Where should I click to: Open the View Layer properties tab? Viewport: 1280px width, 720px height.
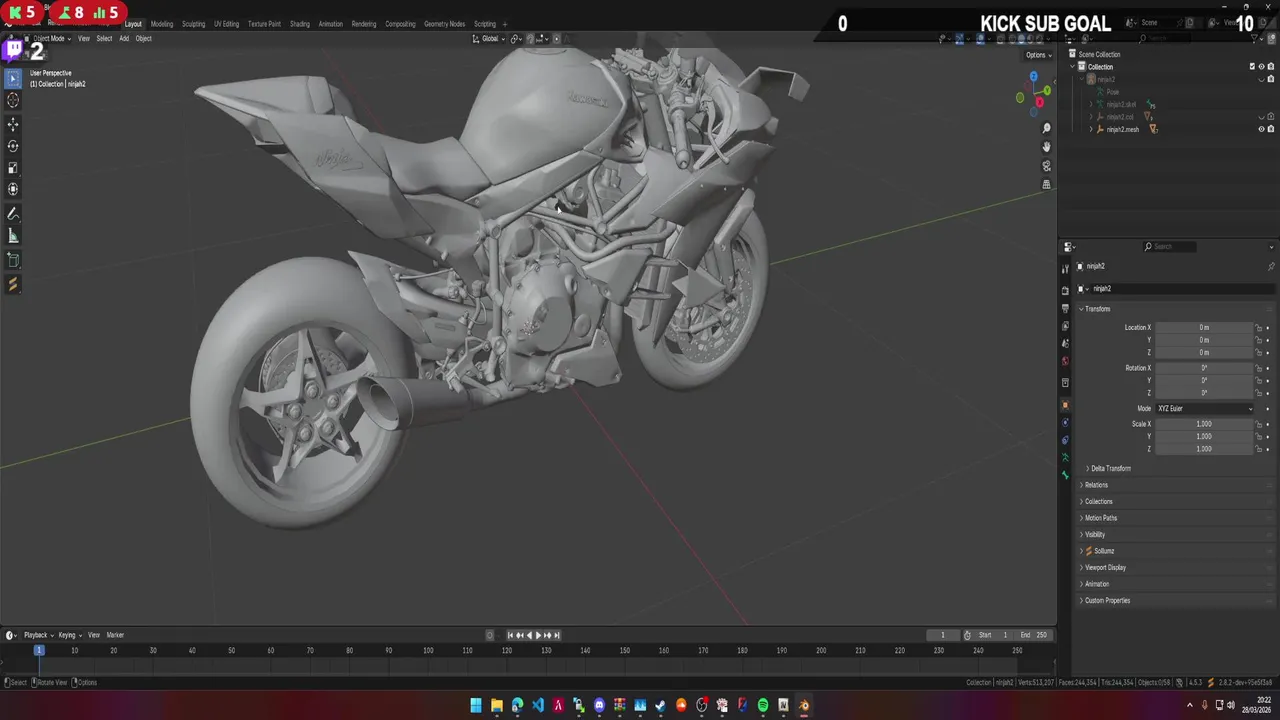click(x=1065, y=326)
